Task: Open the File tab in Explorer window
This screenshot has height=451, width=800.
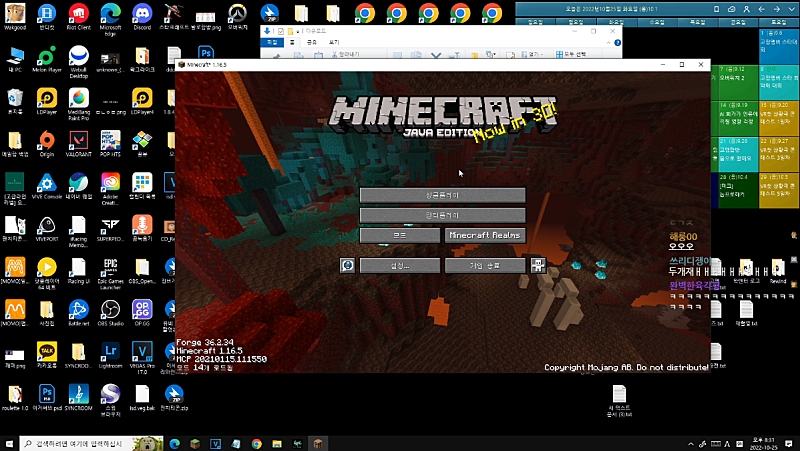Action: [x=272, y=42]
